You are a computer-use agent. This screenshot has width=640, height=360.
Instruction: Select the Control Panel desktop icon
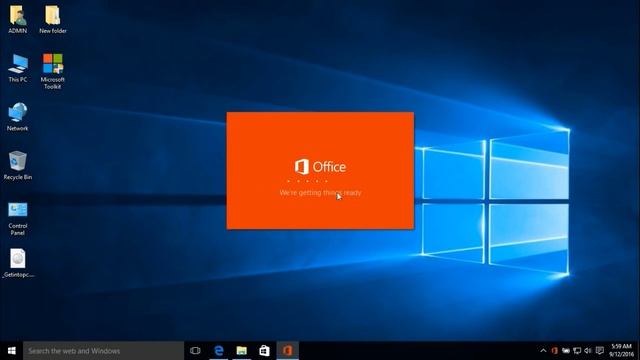pos(18,218)
